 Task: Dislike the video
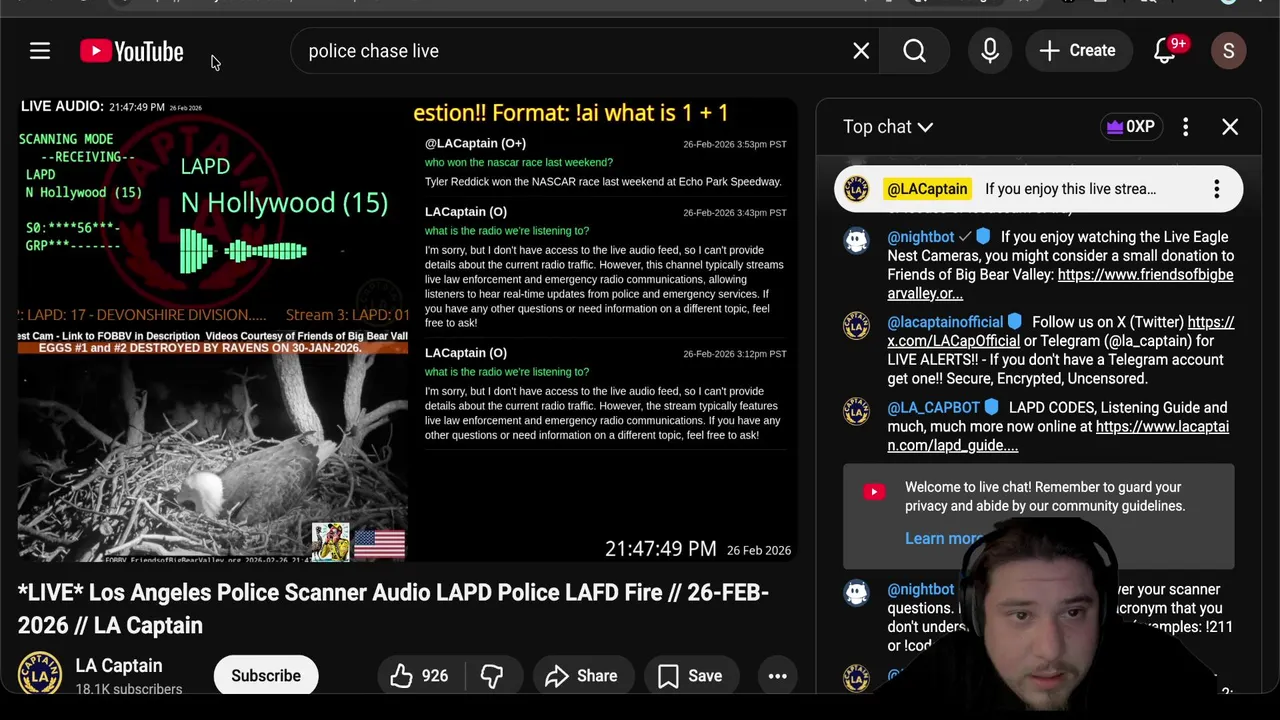[x=491, y=676]
